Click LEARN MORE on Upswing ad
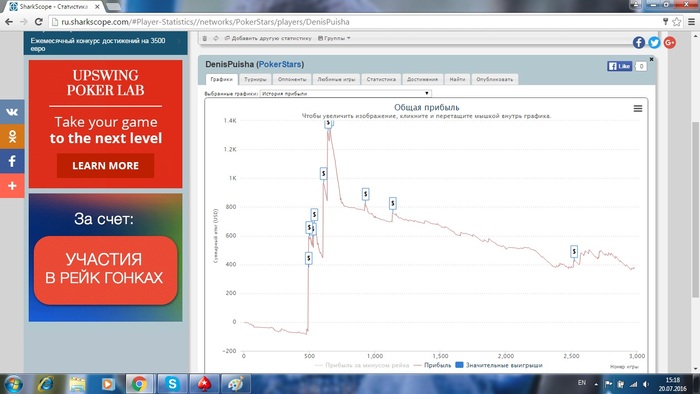Image resolution: width=700 pixels, height=394 pixels. pos(105,166)
